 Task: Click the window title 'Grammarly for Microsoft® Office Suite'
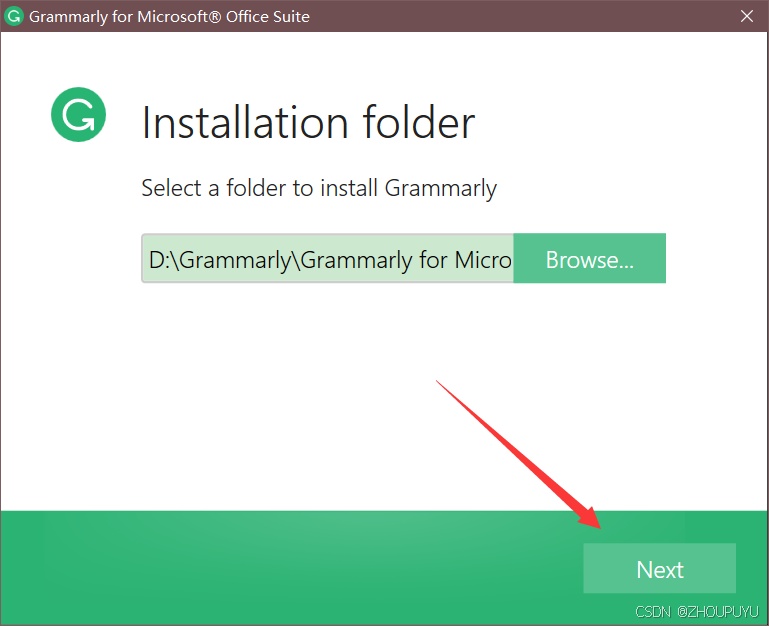click(x=169, y=17)
